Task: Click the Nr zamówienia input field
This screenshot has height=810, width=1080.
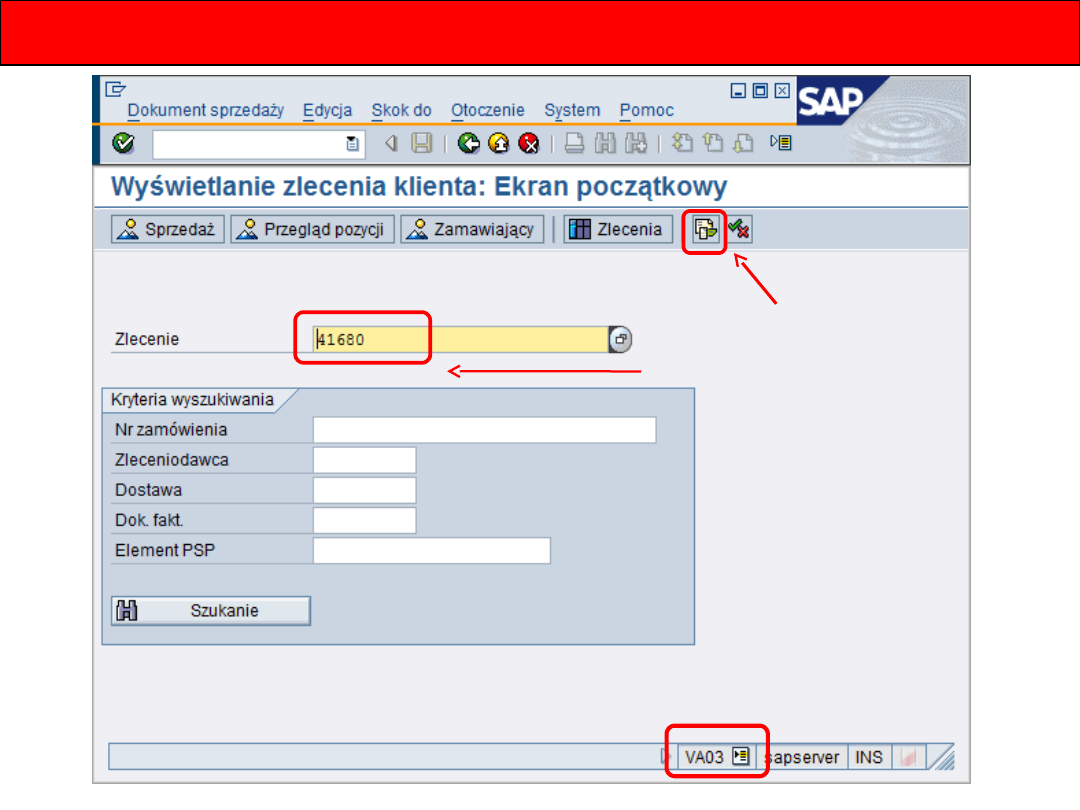Action: pos(484,430)
